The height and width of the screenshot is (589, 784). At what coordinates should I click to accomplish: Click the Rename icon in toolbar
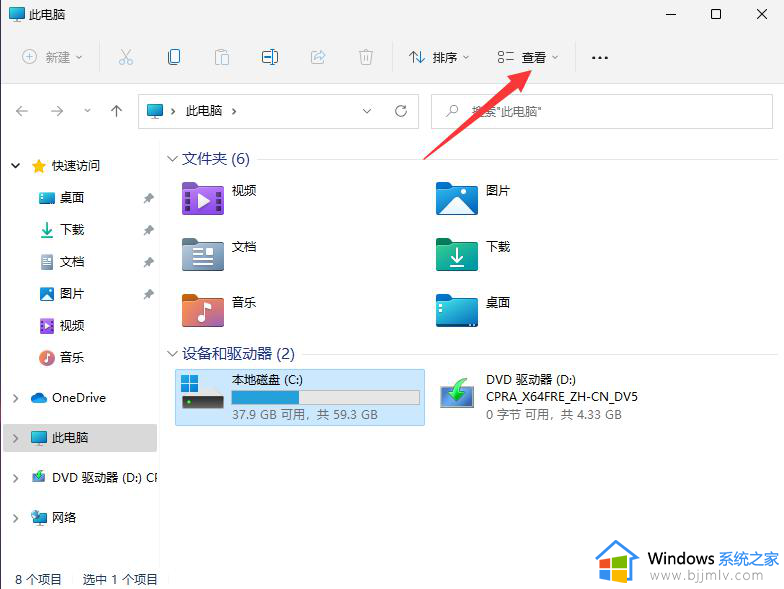click(x=270, y=57)
